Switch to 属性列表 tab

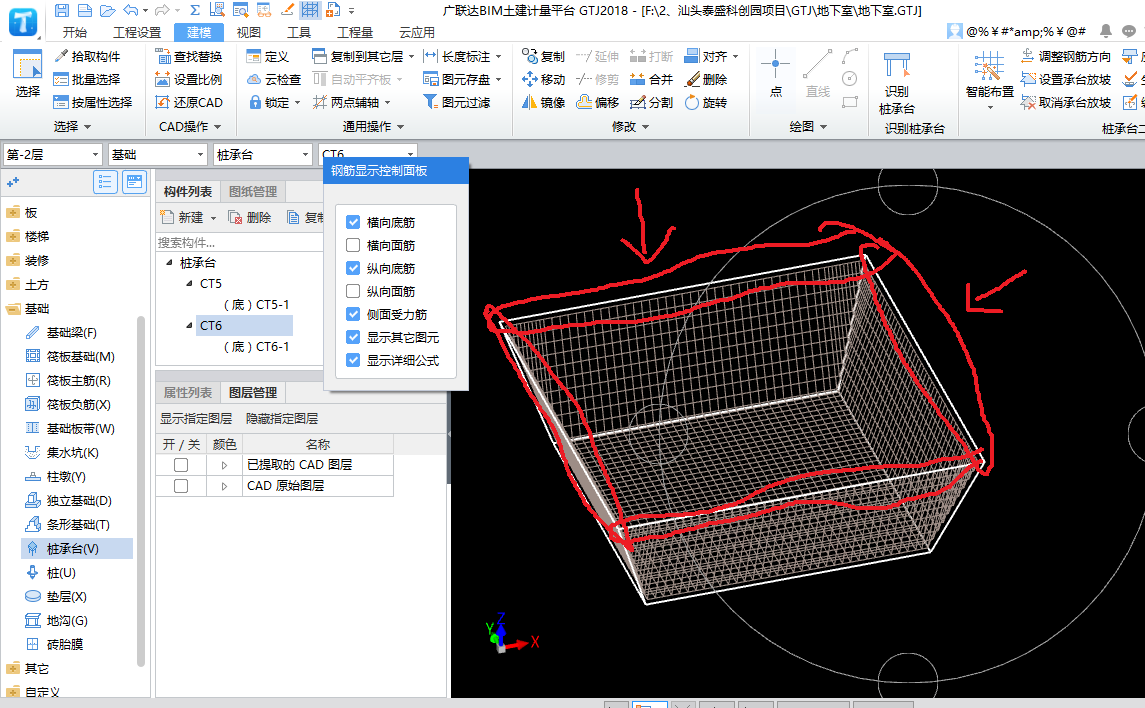tap(188, 392)
